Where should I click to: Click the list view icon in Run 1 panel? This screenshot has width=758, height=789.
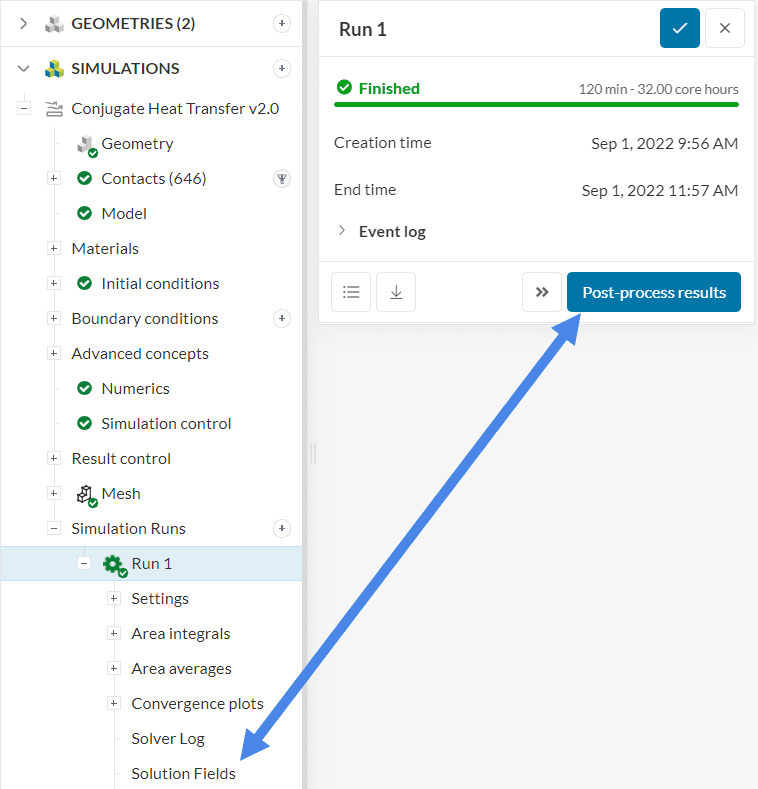click(351, 292)
